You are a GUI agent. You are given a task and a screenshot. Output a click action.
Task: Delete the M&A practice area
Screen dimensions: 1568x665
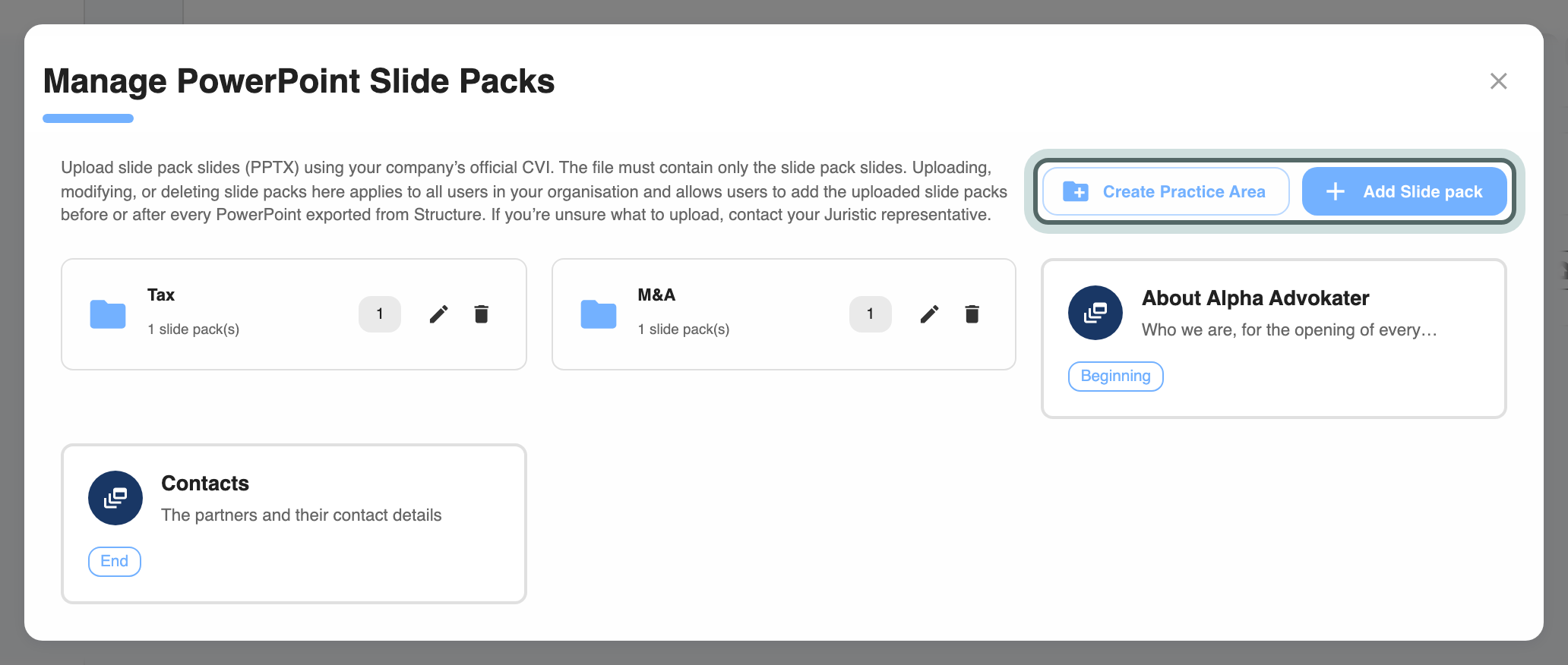[972, 314]
